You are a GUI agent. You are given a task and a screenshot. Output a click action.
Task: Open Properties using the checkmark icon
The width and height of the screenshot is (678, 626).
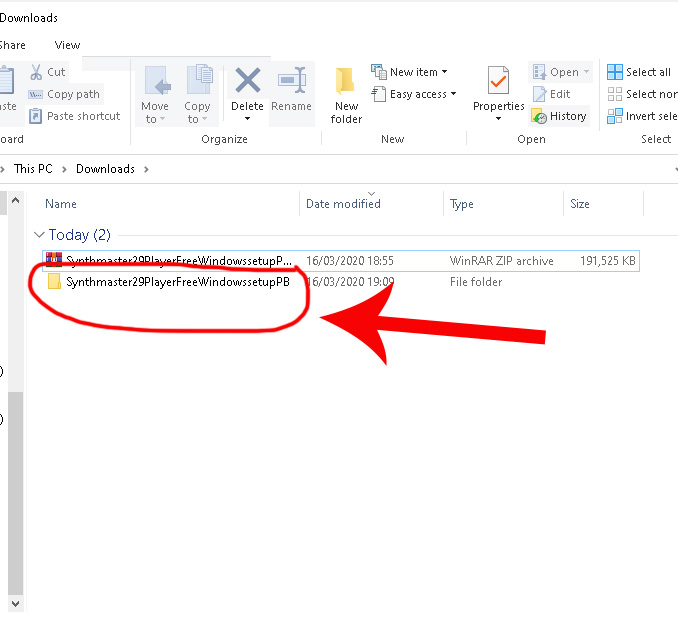pyautogui.click(x=498, y=80)
